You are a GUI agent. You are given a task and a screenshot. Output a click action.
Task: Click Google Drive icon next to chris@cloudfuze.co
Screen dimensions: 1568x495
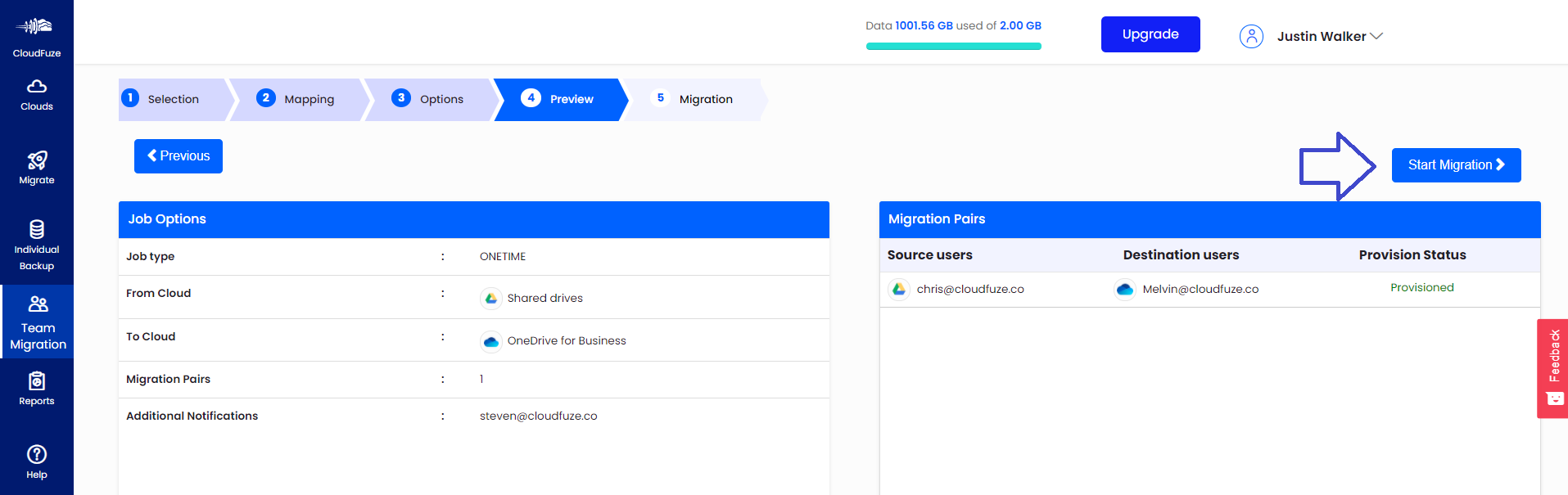tap(899, 289)
